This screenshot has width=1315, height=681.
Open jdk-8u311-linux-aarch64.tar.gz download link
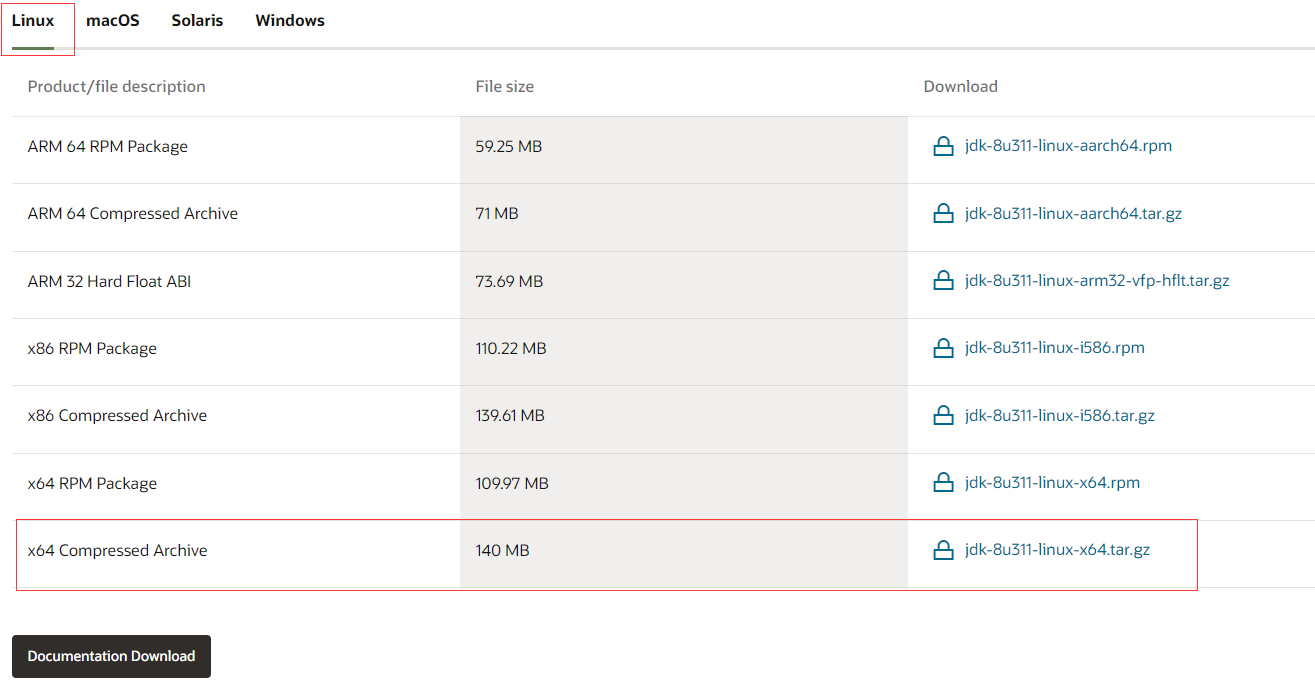[x=1073, y=213]
